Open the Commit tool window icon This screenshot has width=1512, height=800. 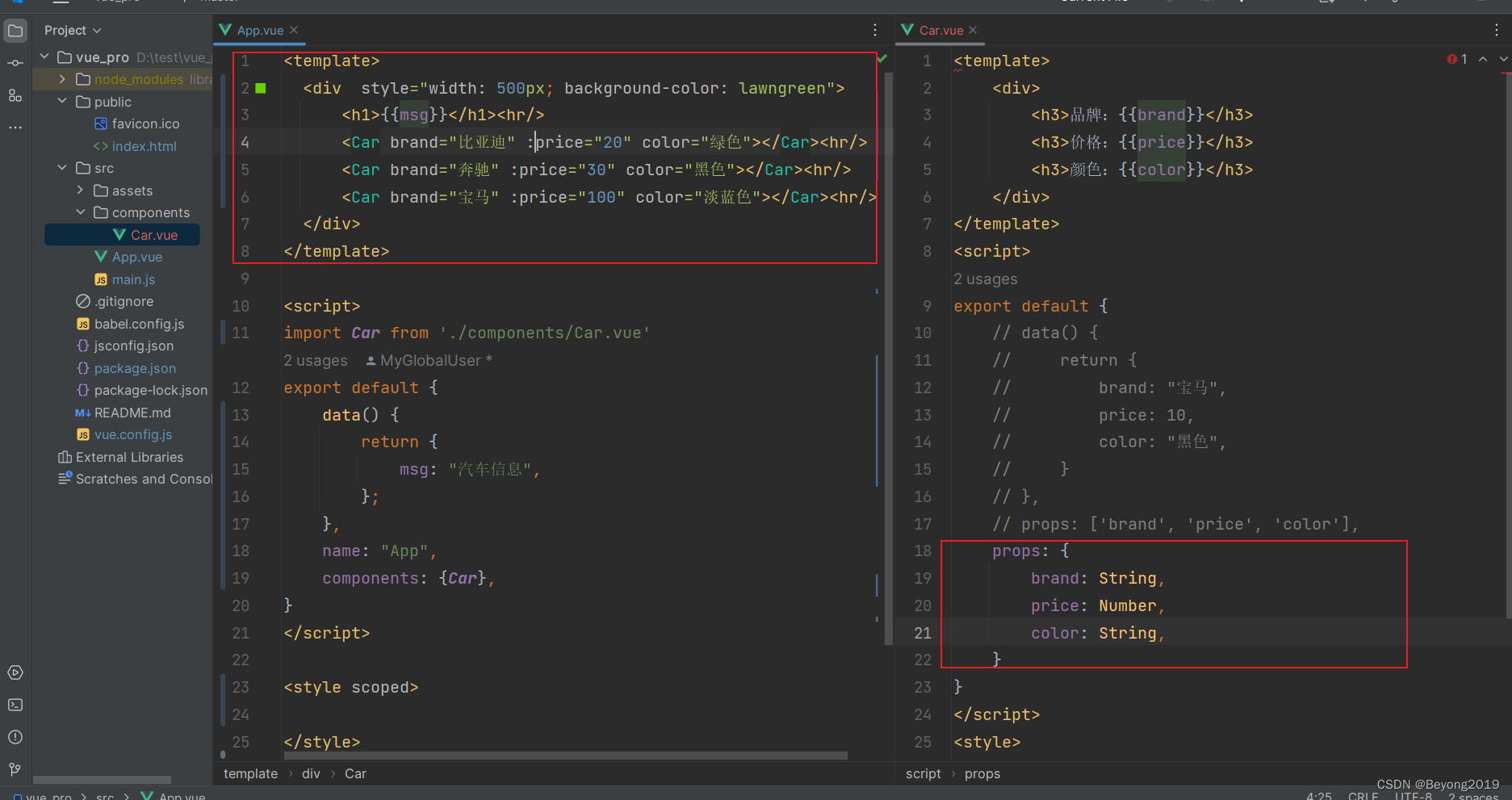point(15,63)
